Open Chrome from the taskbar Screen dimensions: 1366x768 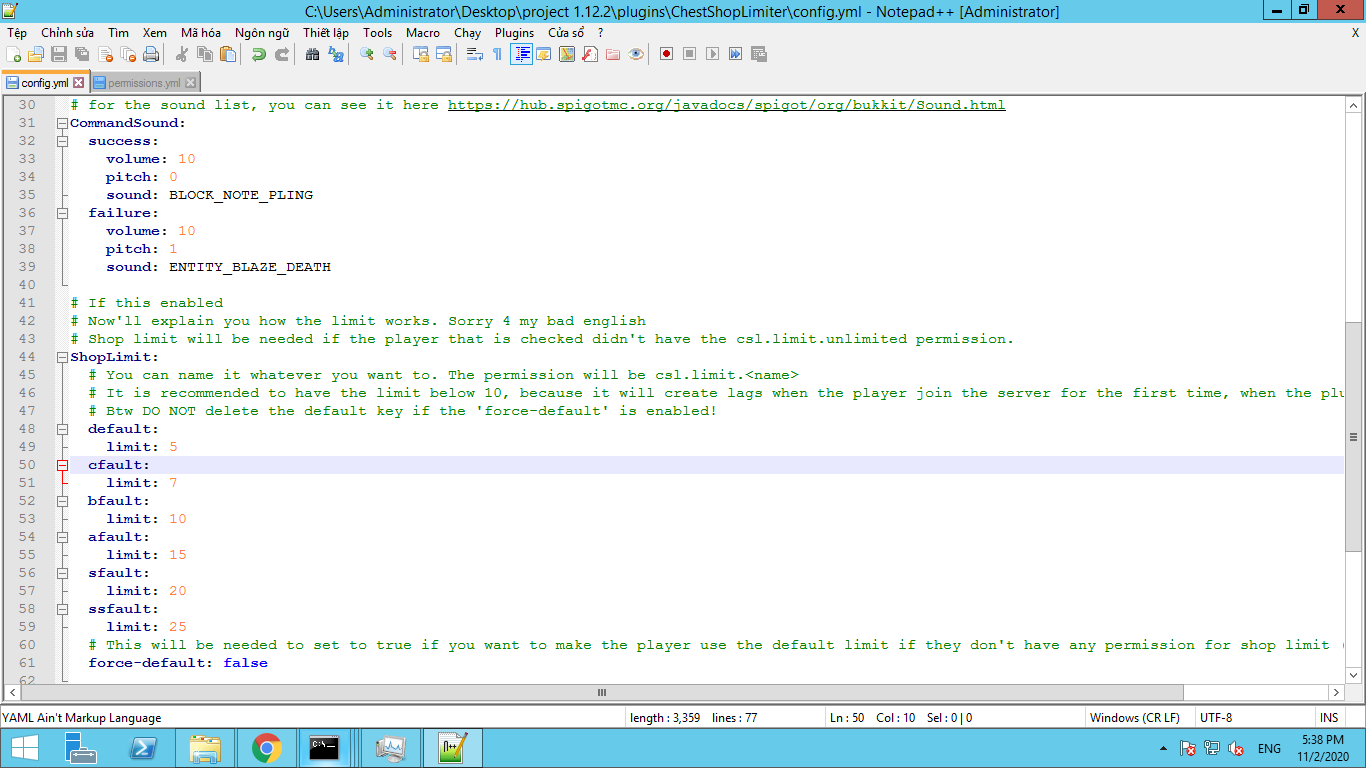point(266,748)
